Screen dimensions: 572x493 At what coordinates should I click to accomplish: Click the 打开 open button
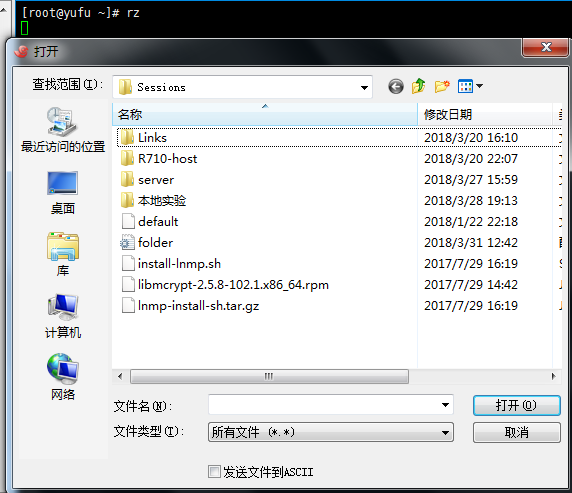[x=517, y=405]
